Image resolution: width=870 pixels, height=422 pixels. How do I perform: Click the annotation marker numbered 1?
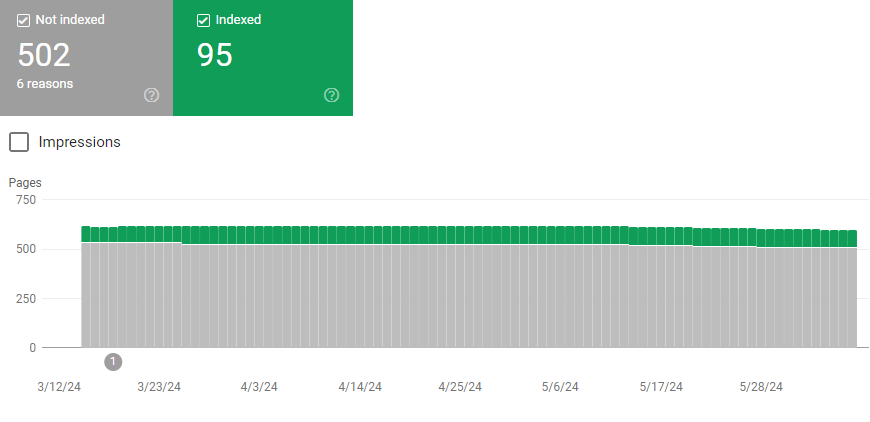coord(113,362)
